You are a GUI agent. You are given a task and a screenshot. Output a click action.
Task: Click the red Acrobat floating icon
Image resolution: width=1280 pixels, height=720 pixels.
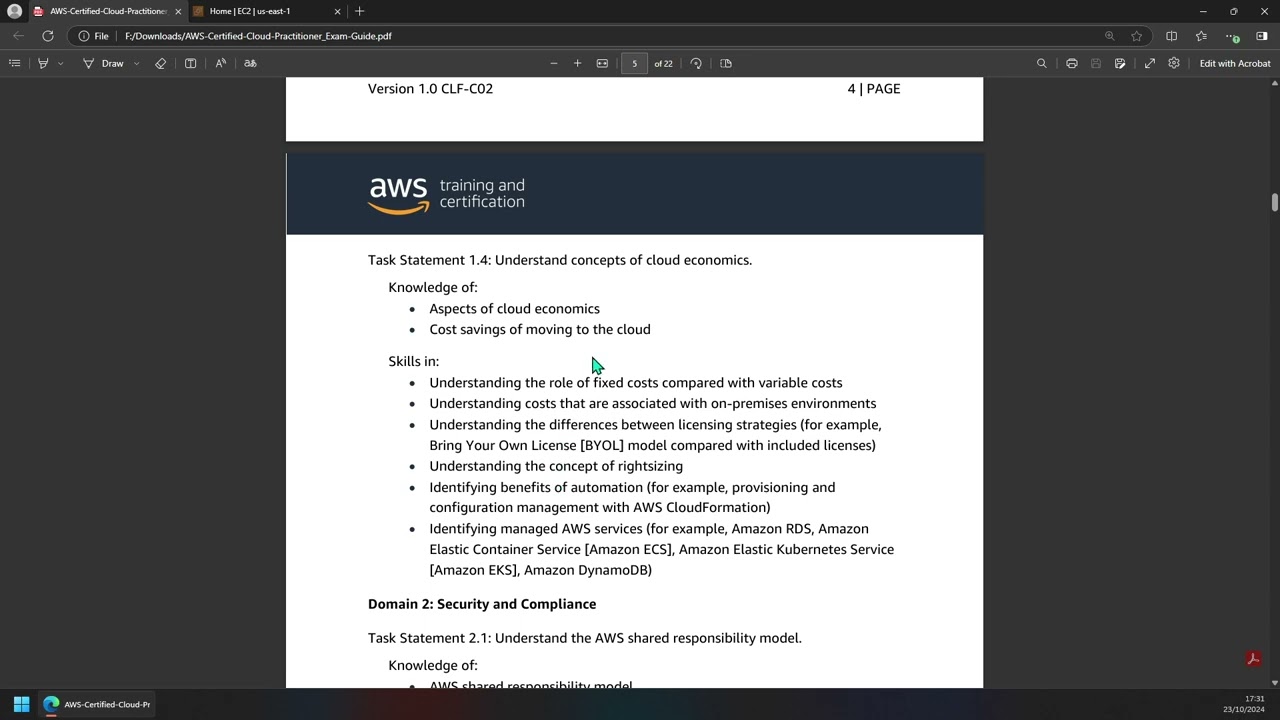tap(1252, 659)
